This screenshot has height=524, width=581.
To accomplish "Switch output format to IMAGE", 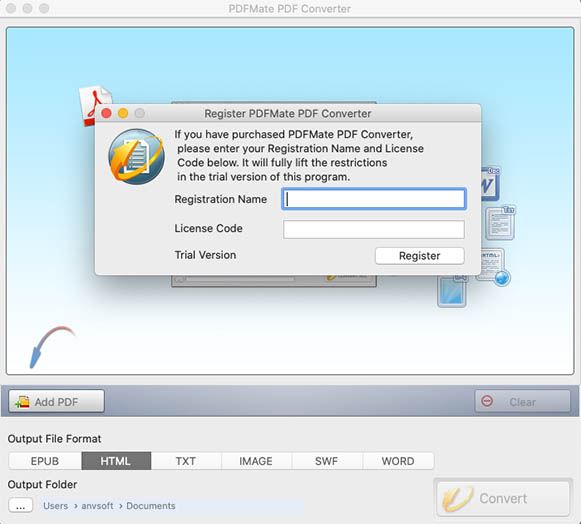I will [256, 461].
